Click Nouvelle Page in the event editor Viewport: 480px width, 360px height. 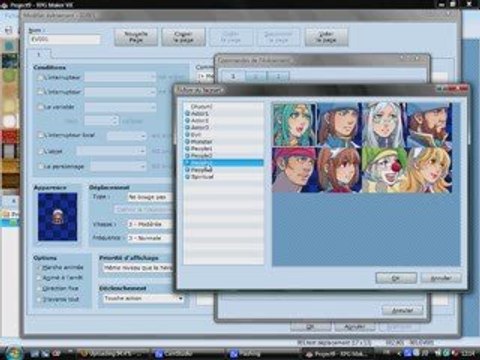[x=136, y=37]
